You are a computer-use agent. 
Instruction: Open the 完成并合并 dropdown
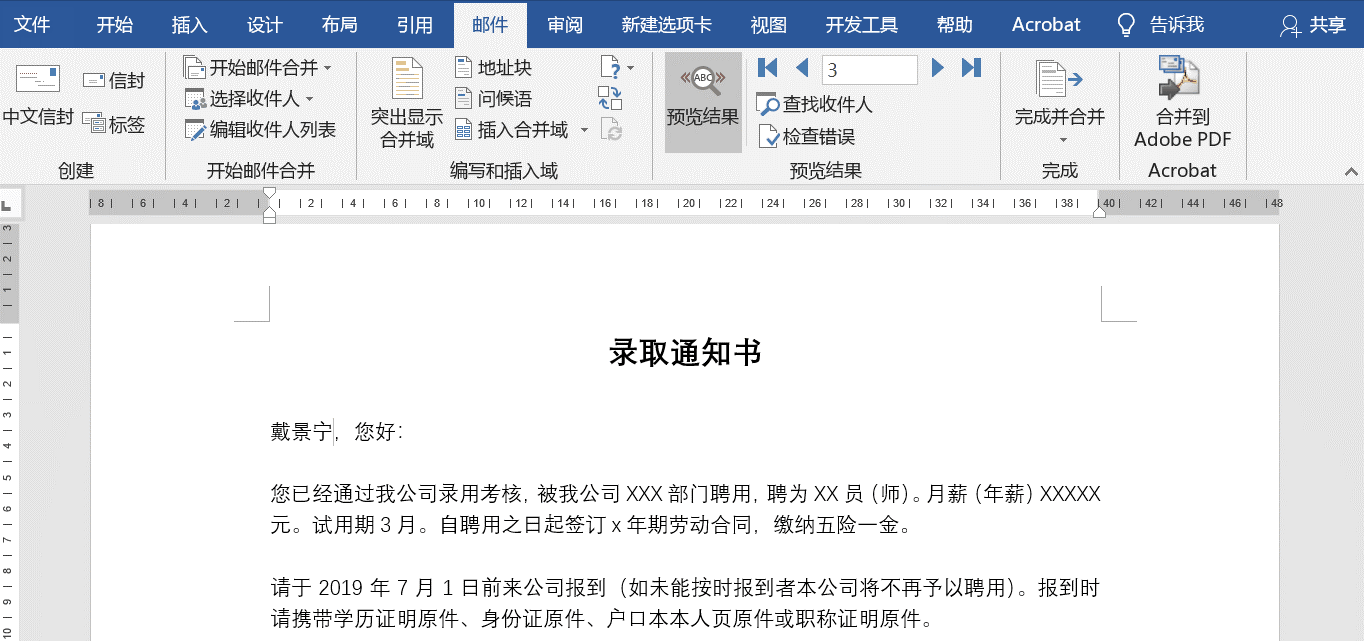pos(1061,102)
